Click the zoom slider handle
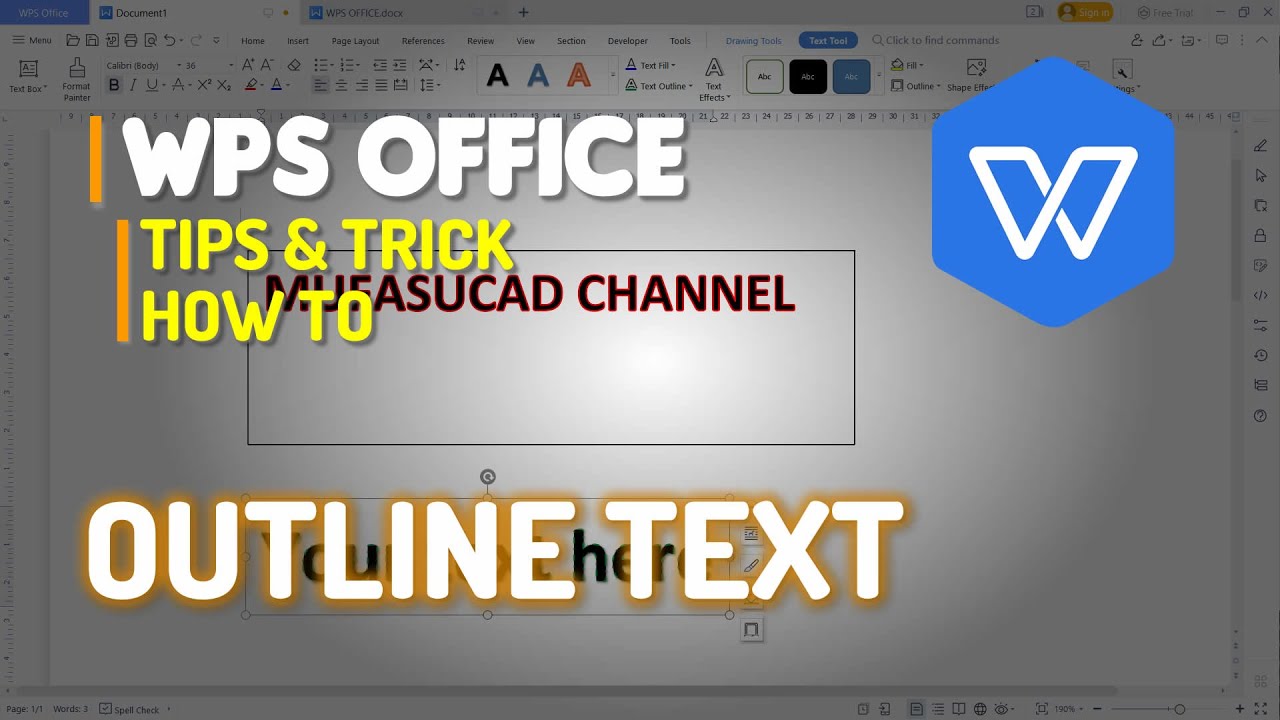 1180,709
